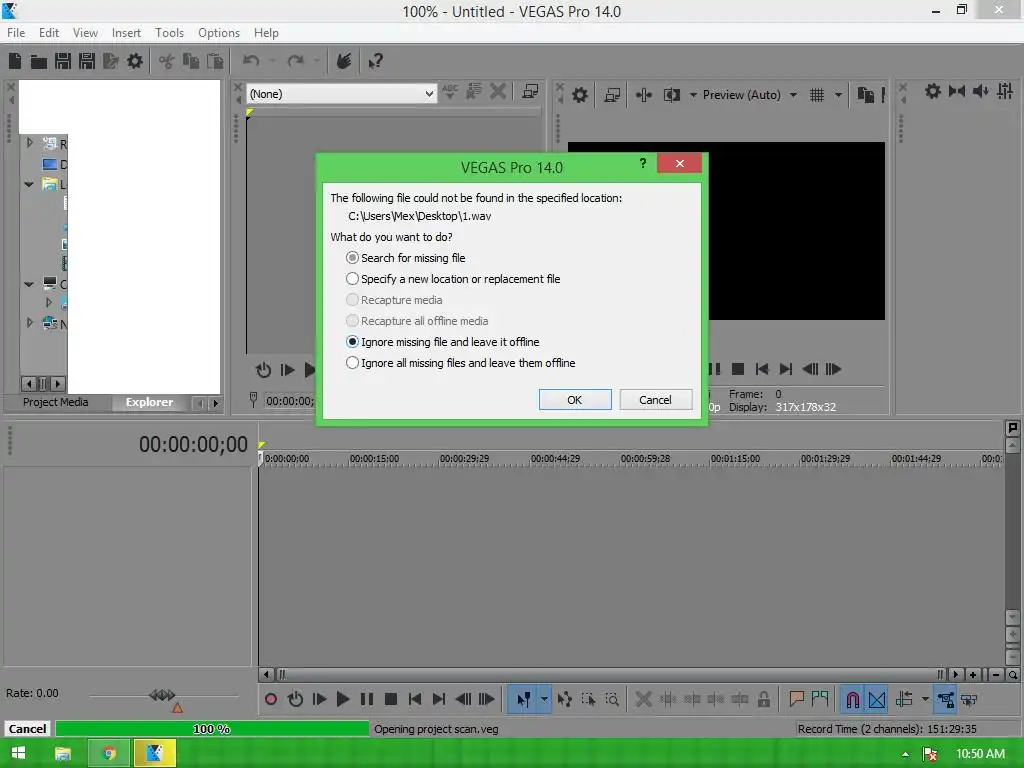The image size is (1024, 768).
Task: Open Edit tool selector dropdown arrow
Action: (544, 699)
